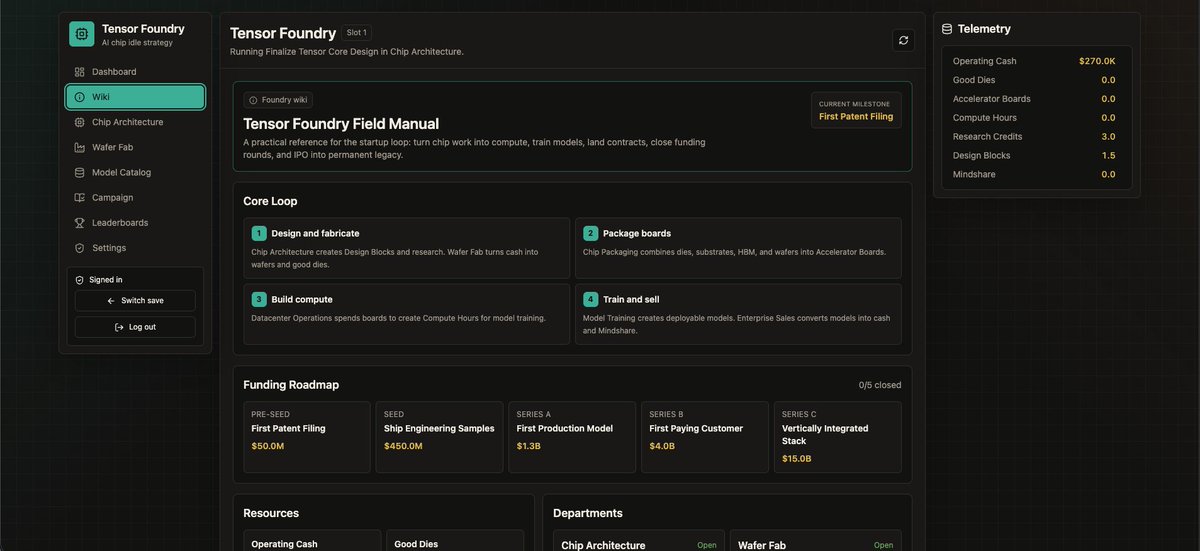Image resolution: width=1200 pixels, height=551 pixels.
Task: Click the Chip Architecture department card
Action: tap(641, 541)
